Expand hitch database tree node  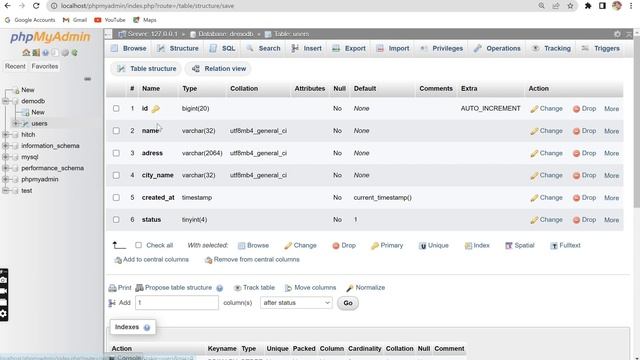[x=6, y=134]
